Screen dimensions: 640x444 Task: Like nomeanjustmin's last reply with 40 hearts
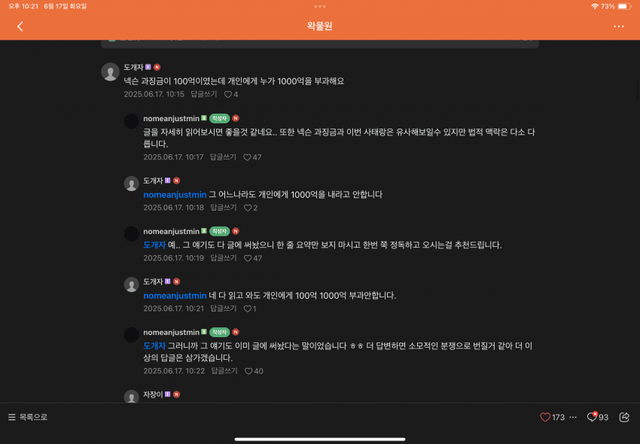pos(248,371)
